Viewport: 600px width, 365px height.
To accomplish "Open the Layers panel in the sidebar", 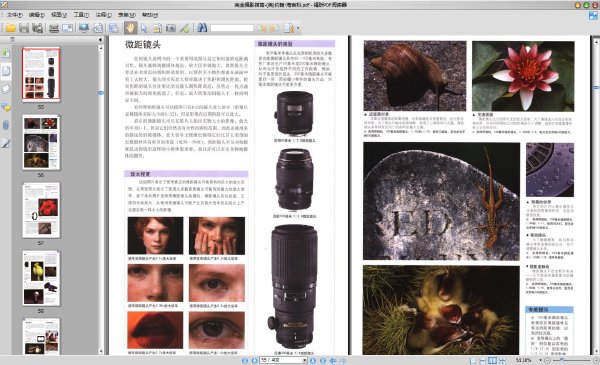I will 6,89.
